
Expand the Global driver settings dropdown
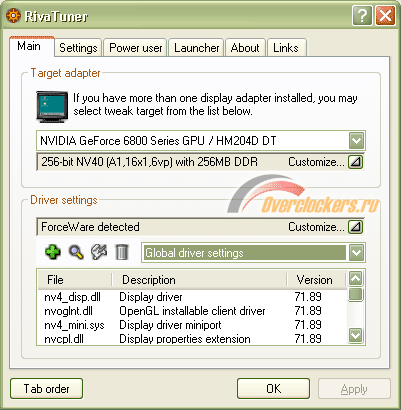[356, 253]
